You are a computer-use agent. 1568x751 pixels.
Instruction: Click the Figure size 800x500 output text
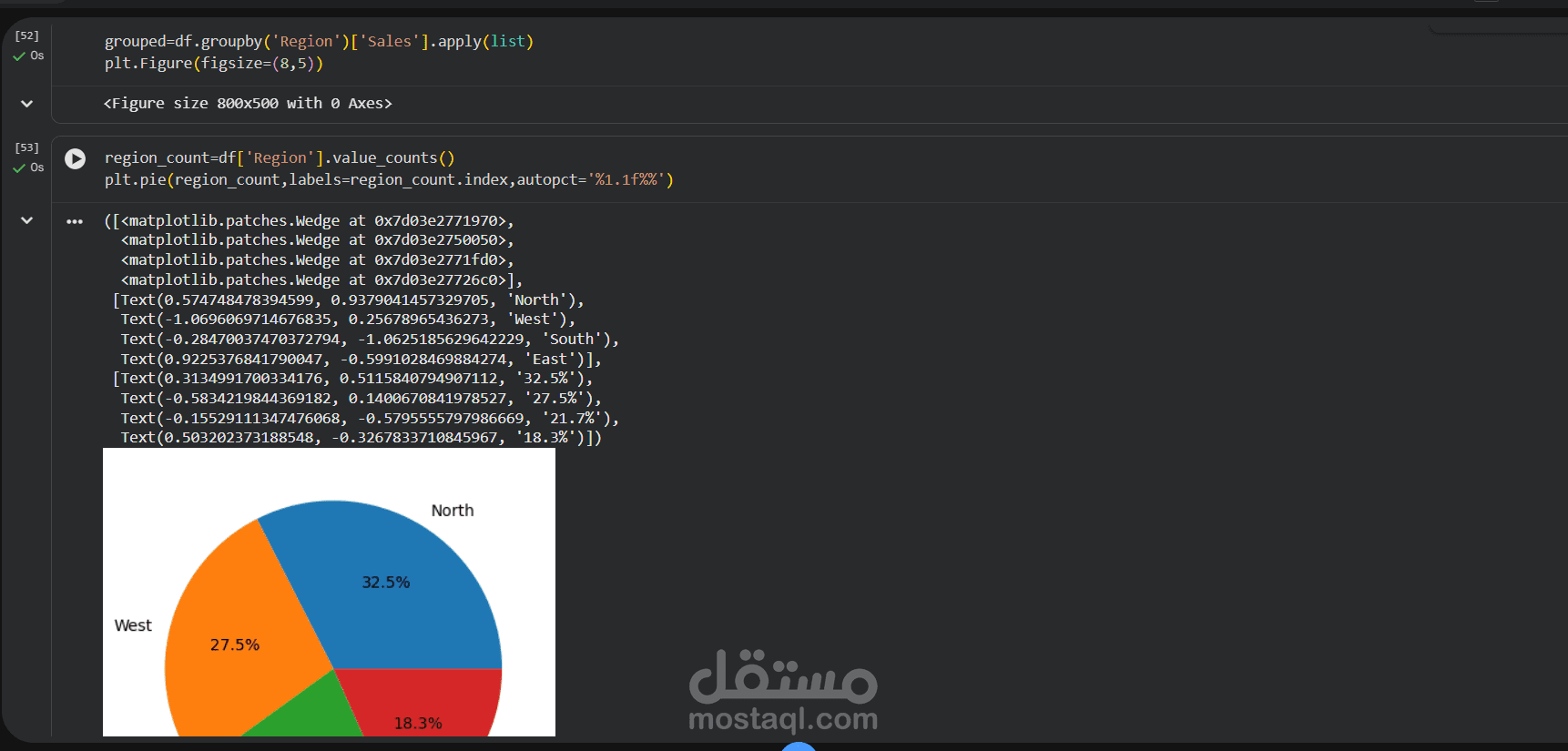point(248,104)
